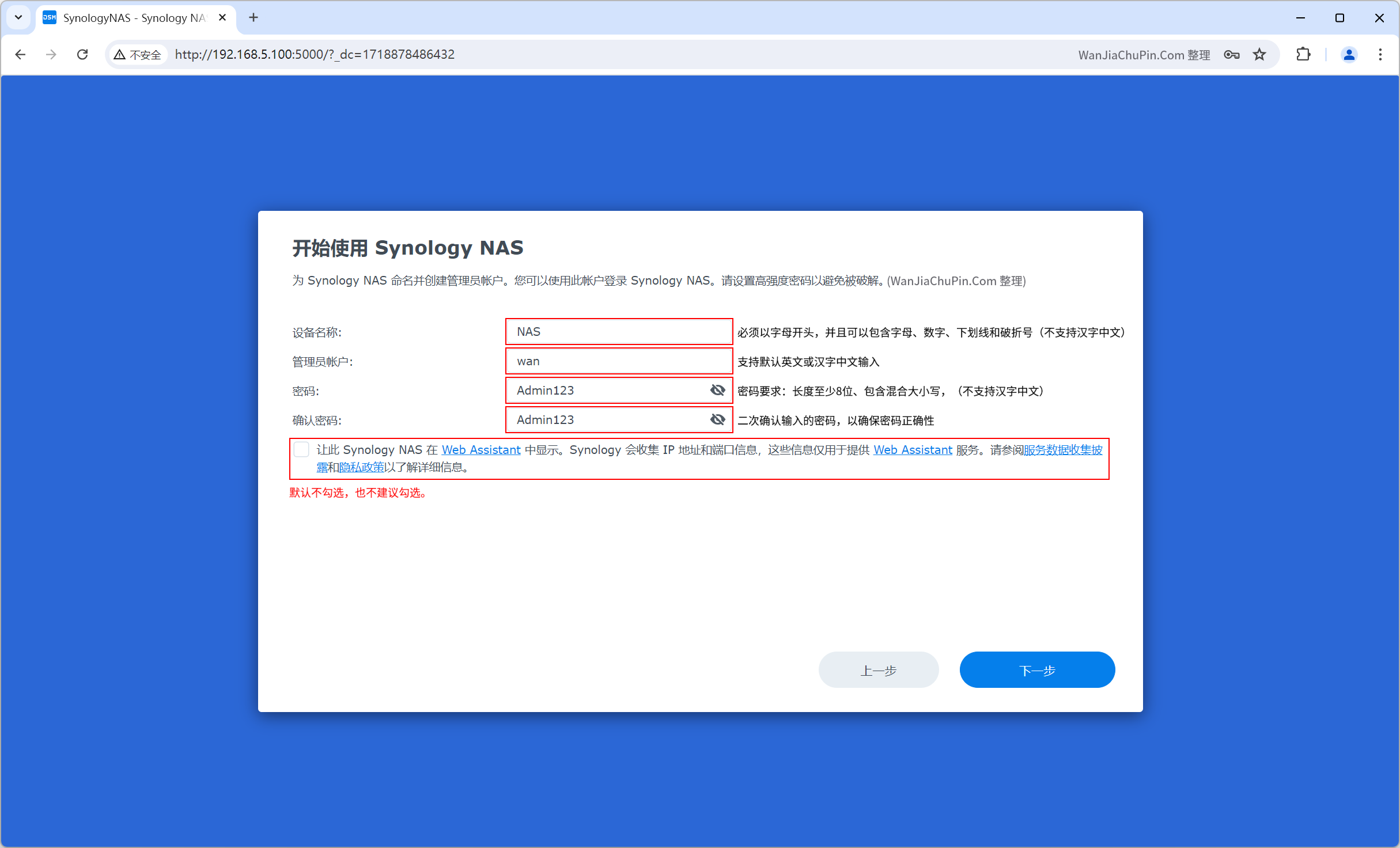Minimize the browser window
The image size is (1400, 848).
coord(1300,18)
